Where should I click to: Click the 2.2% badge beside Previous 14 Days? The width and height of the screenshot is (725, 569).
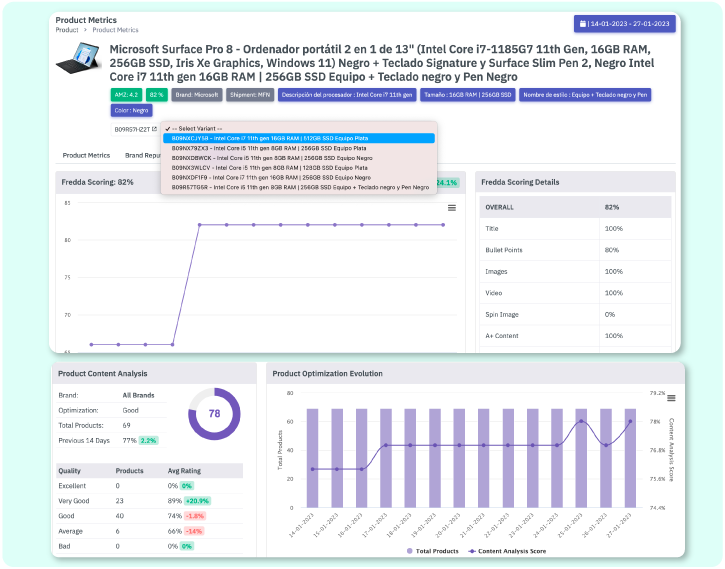click(x=148, y=441)
